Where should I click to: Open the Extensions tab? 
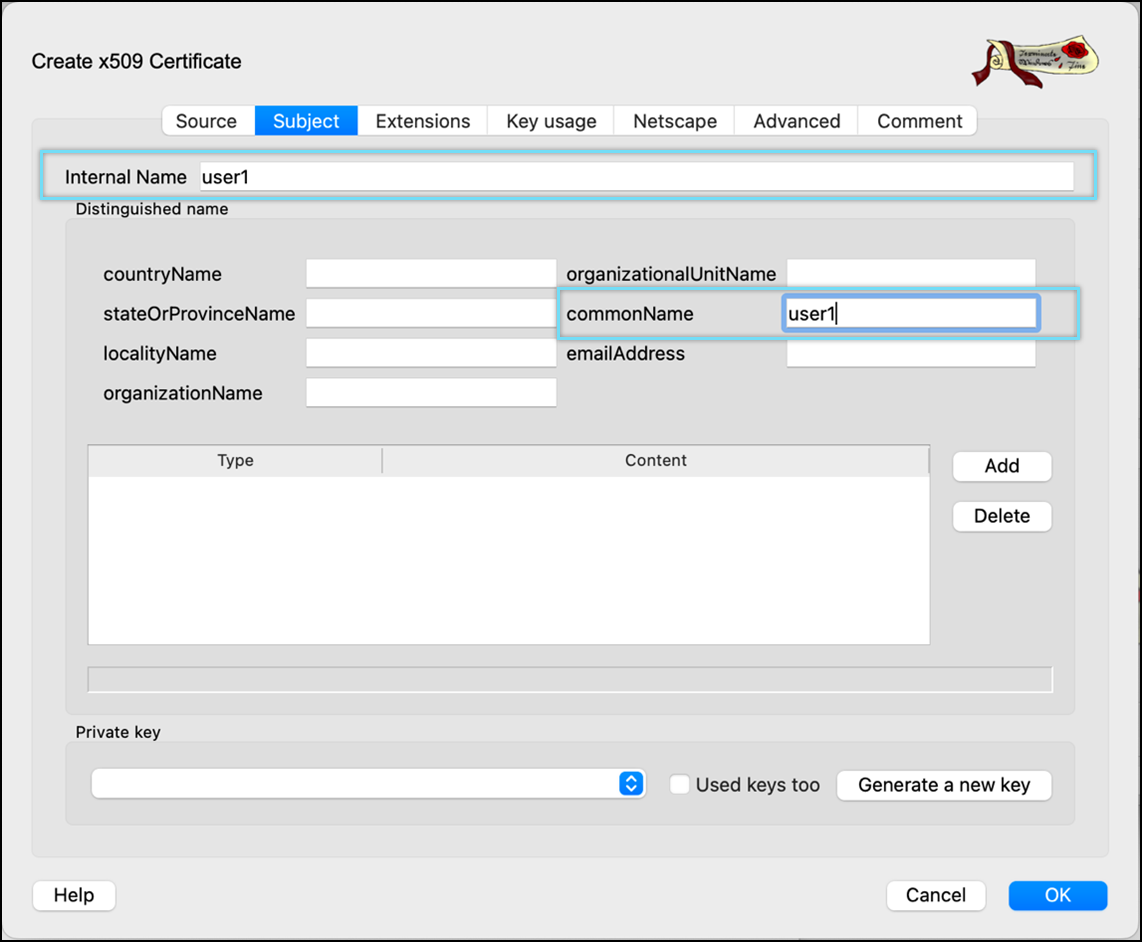(422, 121)
